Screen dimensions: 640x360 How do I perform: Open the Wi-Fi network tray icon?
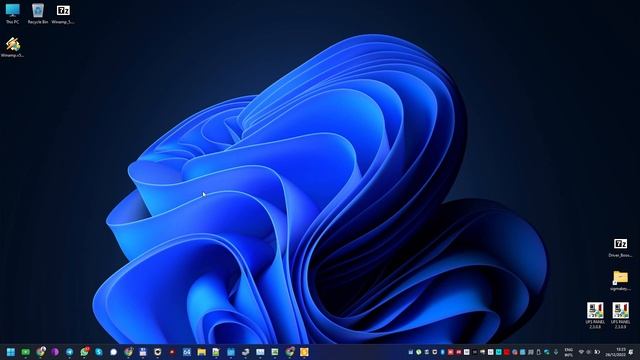point(581,352)
